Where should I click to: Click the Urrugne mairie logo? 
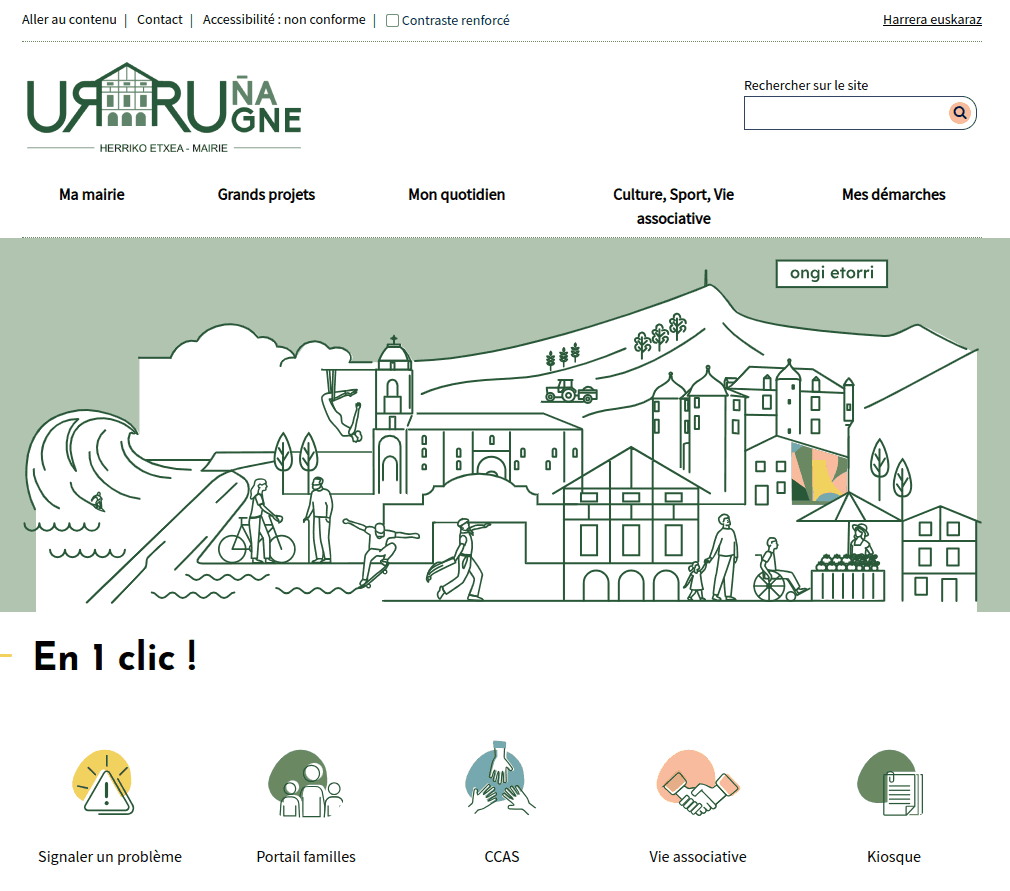click(164, 109)
